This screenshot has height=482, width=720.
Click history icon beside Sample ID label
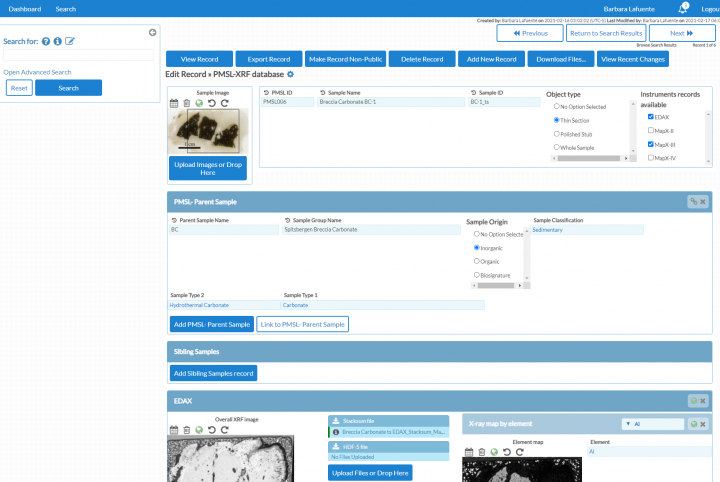click(x=473, y=93)
